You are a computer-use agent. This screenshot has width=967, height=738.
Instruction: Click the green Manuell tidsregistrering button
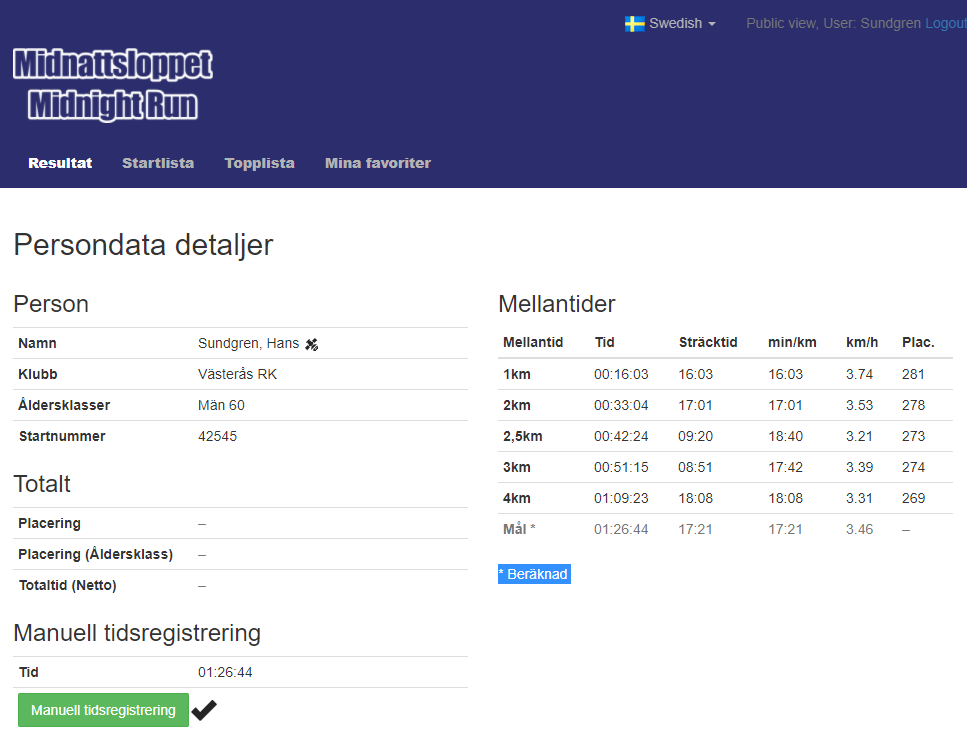104,710
